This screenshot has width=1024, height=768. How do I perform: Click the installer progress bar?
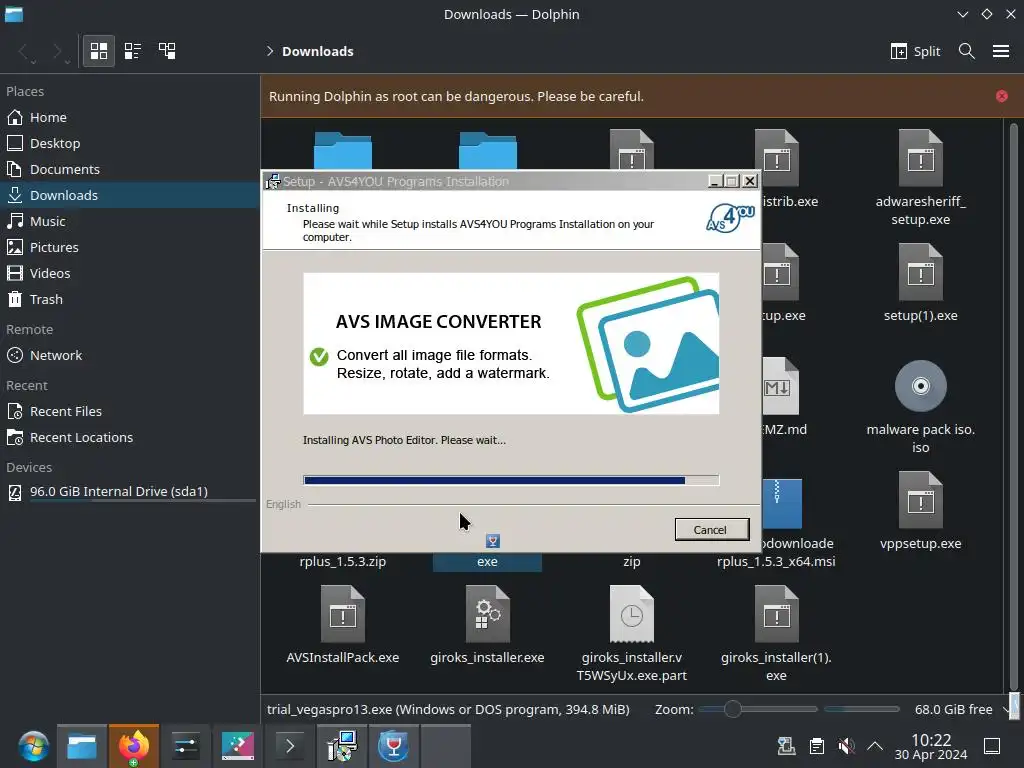tap(511, 480)
